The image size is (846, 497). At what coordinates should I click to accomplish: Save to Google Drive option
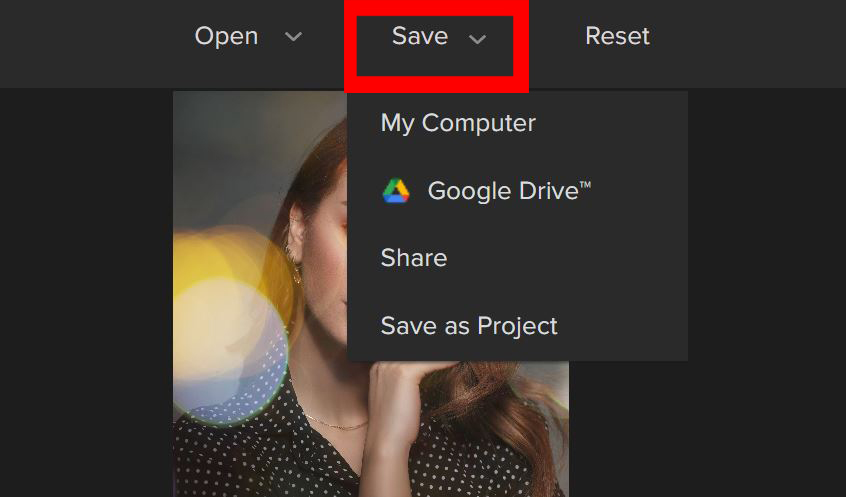(x=517, y=191)
